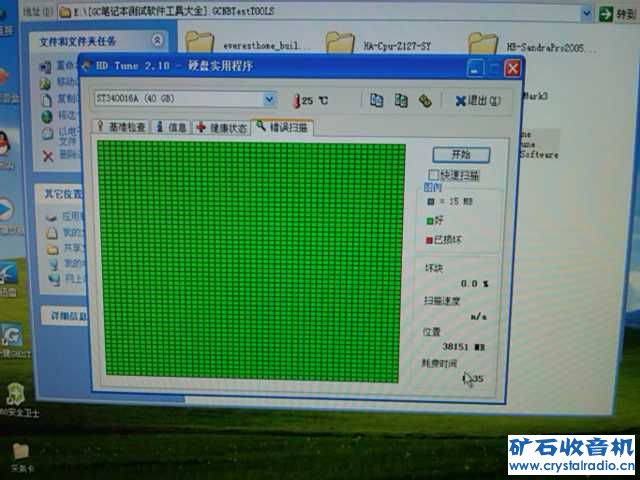Click the 1:35 elapsed time value
The width and height of the screenshot is (640, 480).
click(473, 378)
